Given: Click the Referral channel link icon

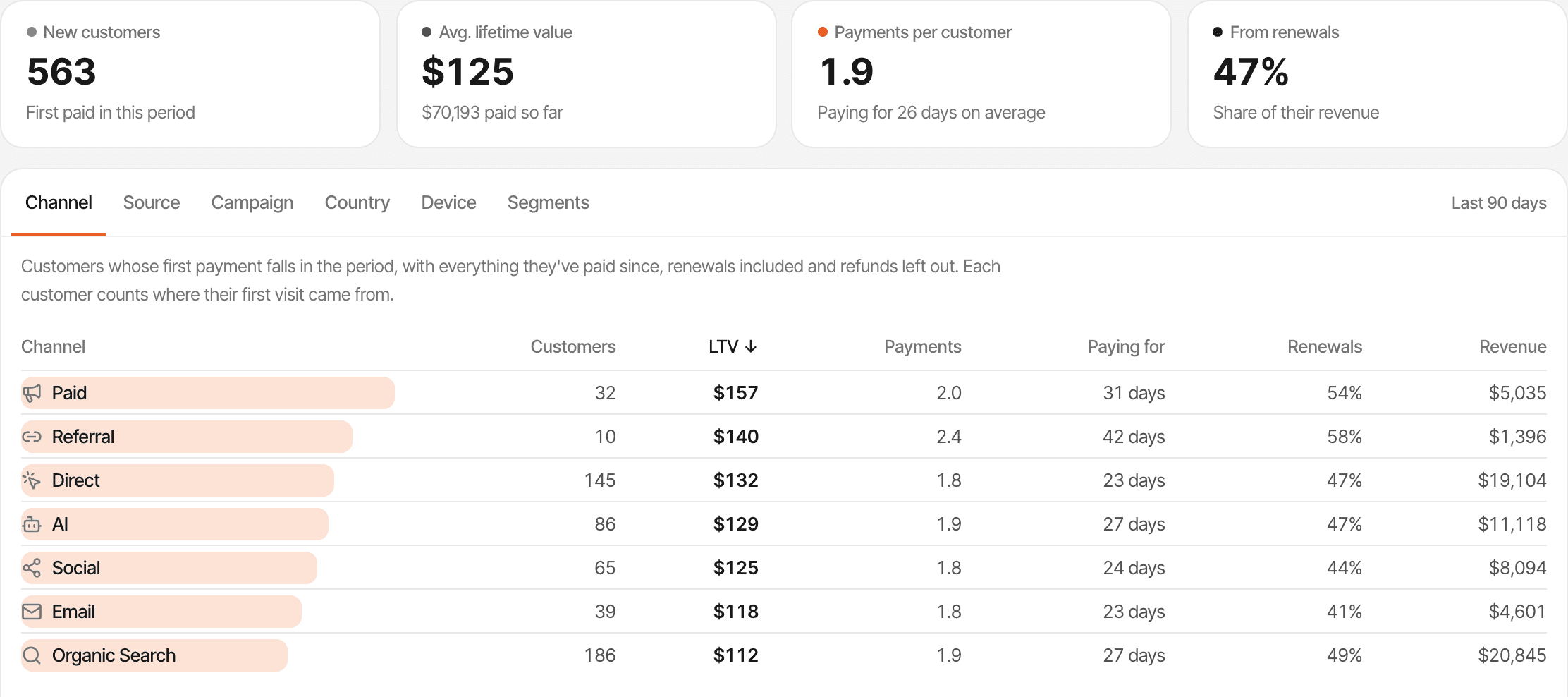Looking at the screenshot, I should (32, 437).
